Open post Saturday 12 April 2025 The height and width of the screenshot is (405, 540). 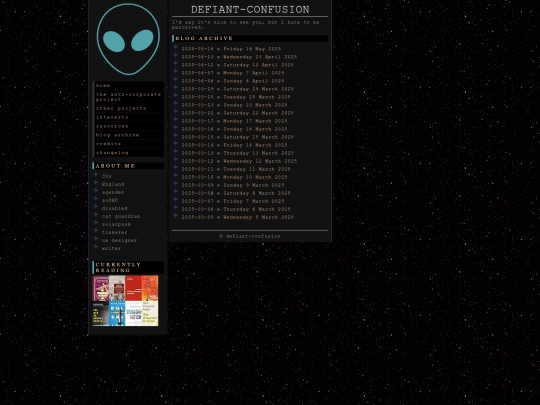coord(238,65)
